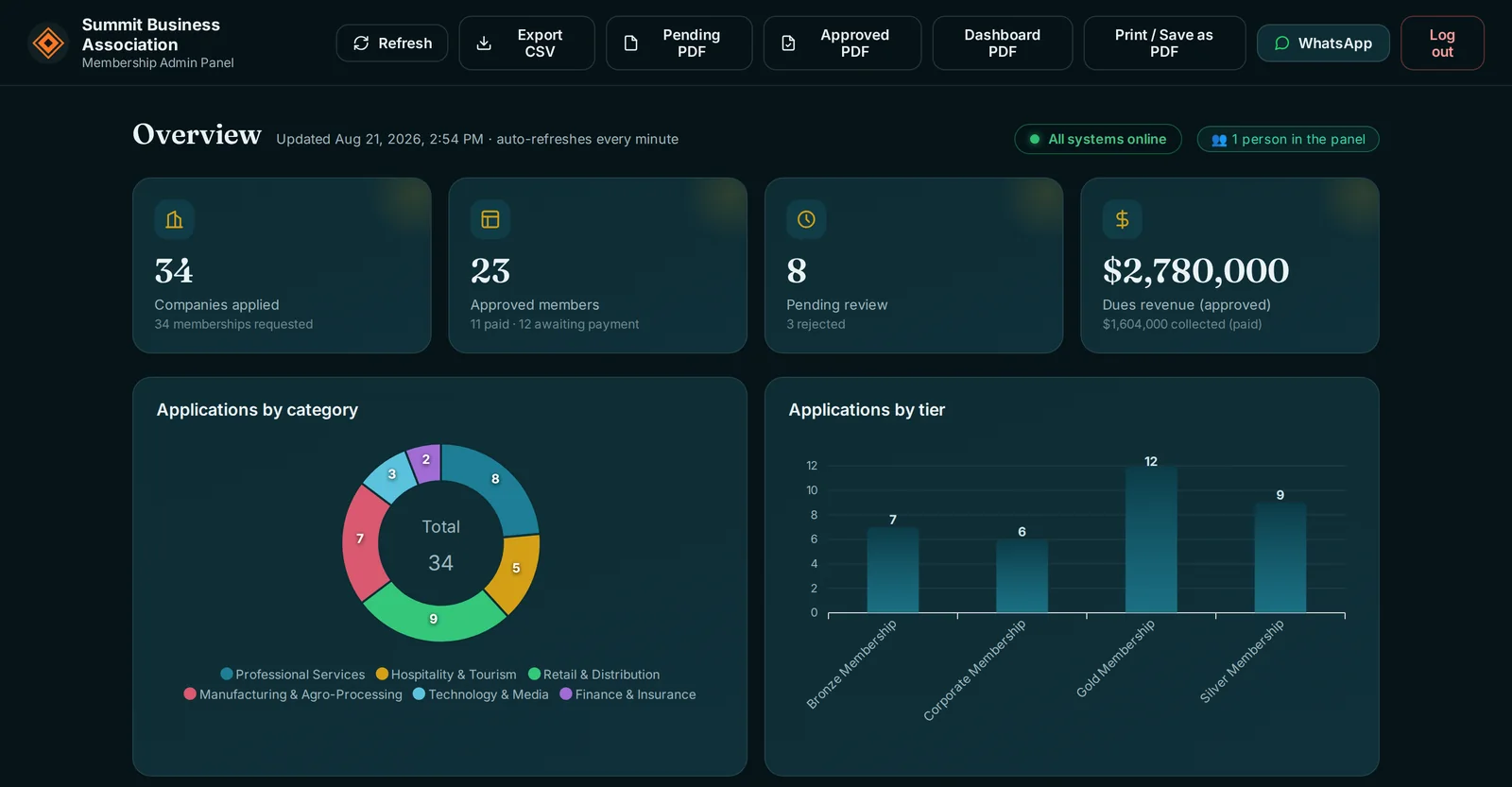Click the Bronze Membership bar
Image resolution: width=1512 pixels, height=787 pixels.
pos(893,571)
